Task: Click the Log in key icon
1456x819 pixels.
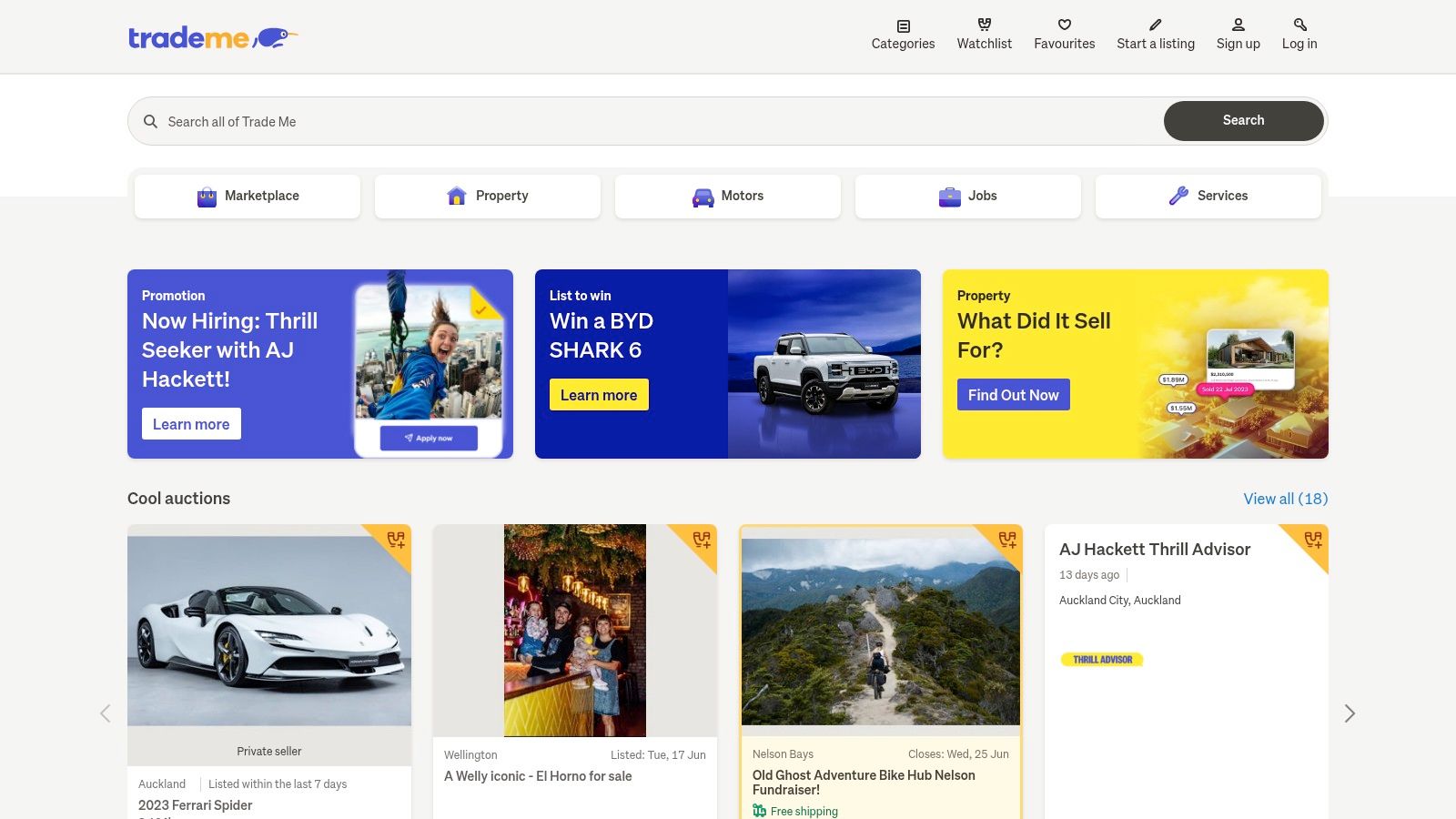Action: [1299, 25]
